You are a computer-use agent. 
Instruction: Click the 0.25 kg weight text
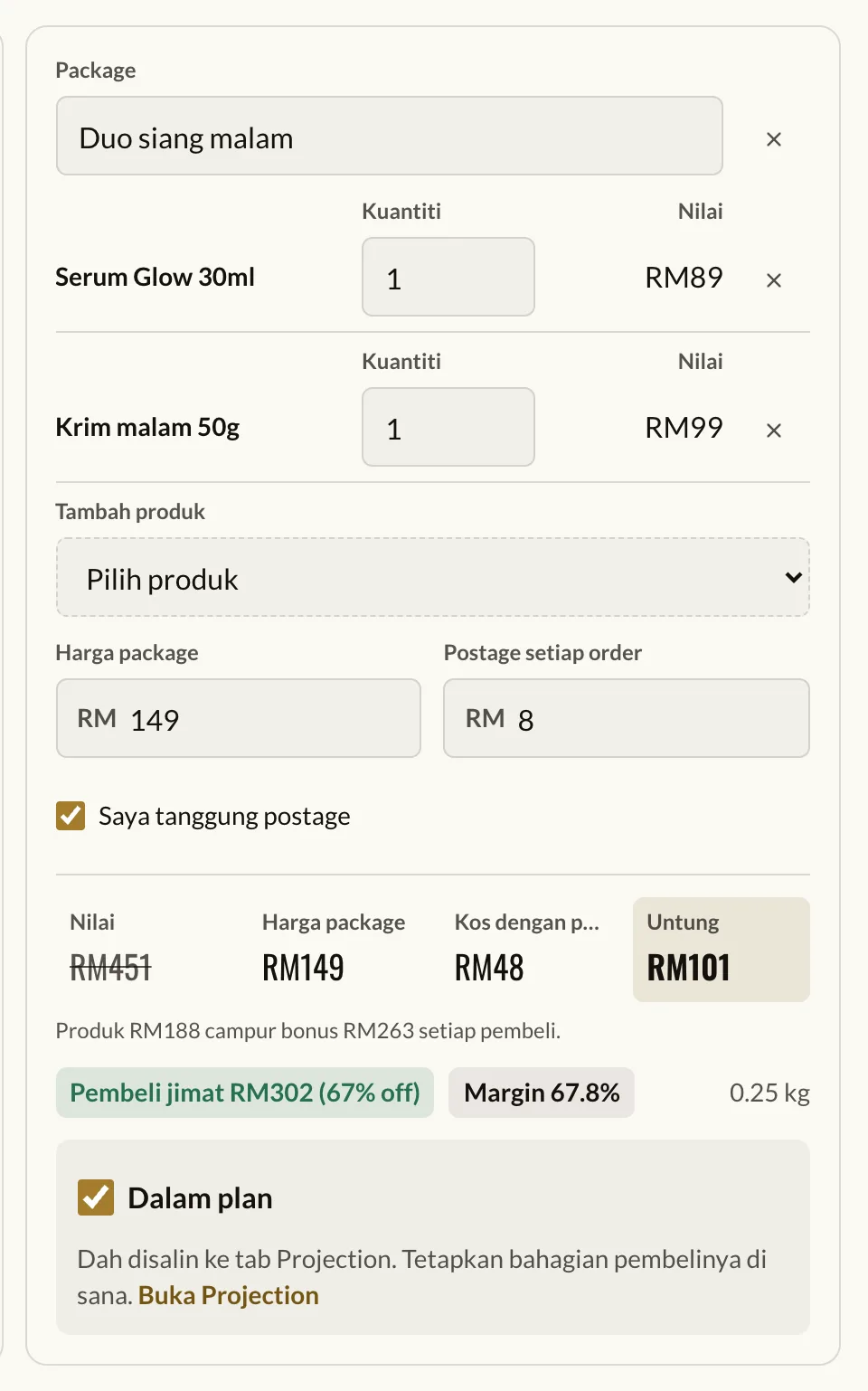769,1093
